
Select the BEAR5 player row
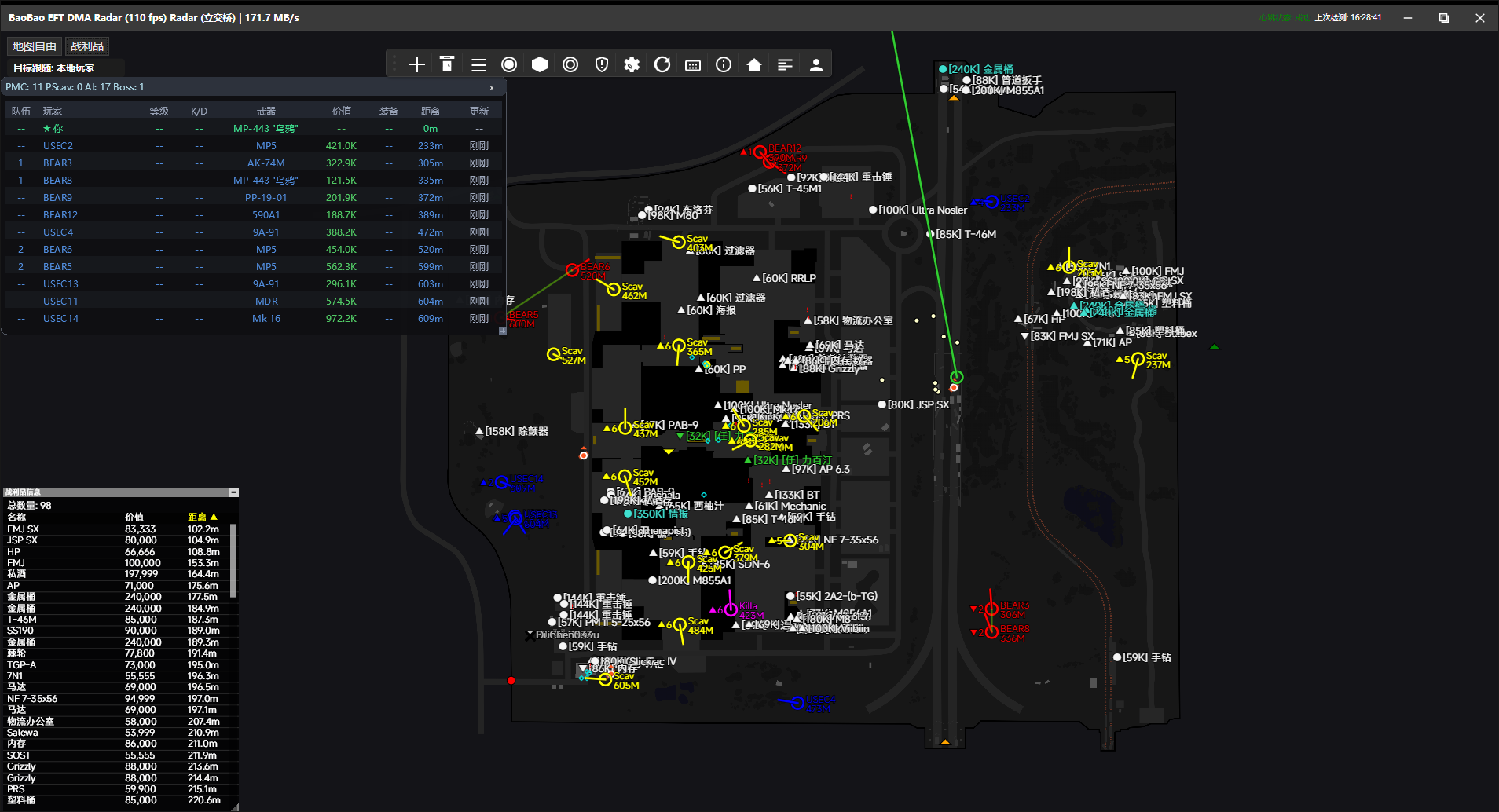pyautogui.click(x=253, y=267)
